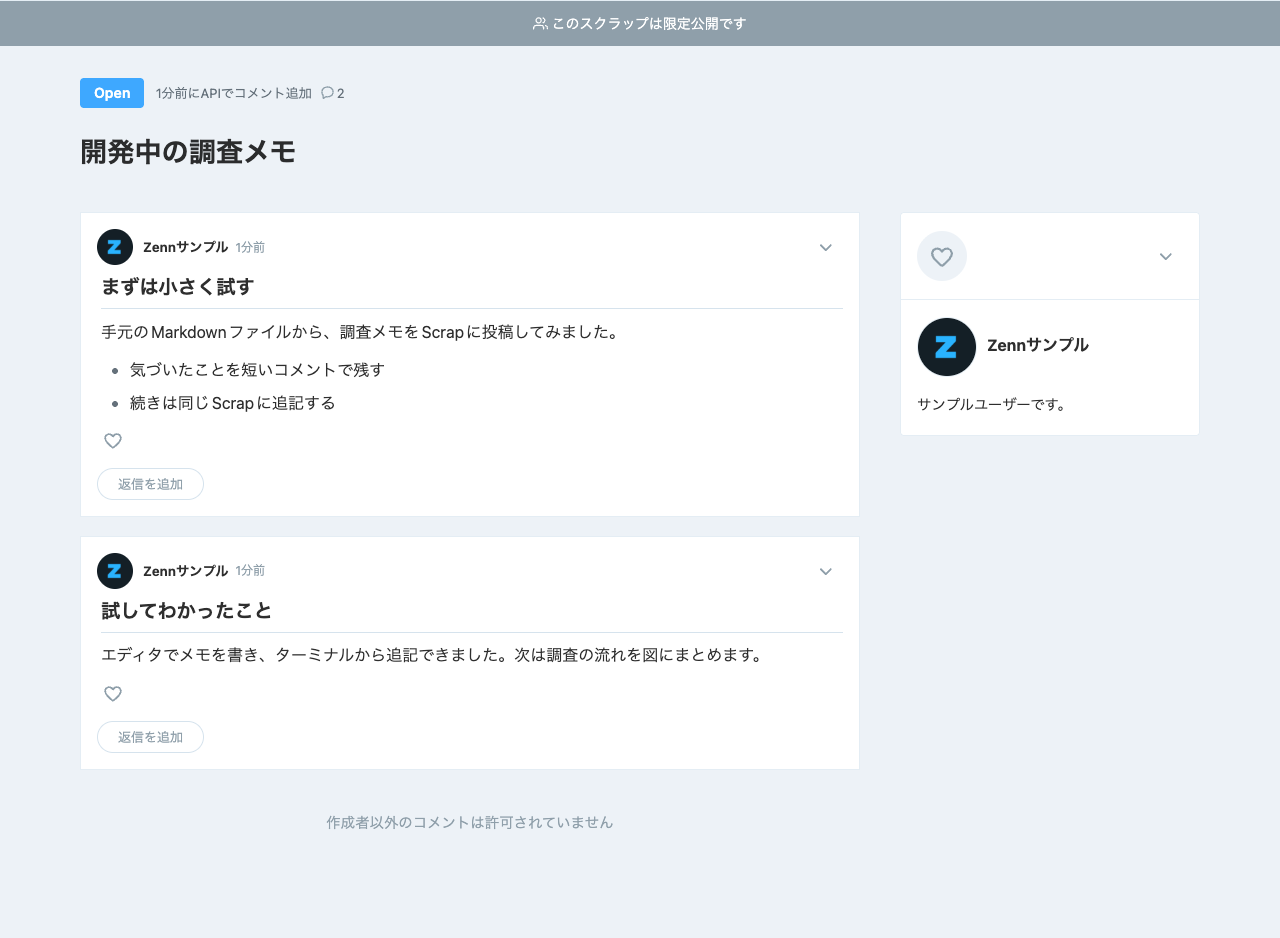Like the "まずは小さく試す" comment heart icon
Screen dimensions: 1280x938
pyautogui.click(x=113, y=441)
